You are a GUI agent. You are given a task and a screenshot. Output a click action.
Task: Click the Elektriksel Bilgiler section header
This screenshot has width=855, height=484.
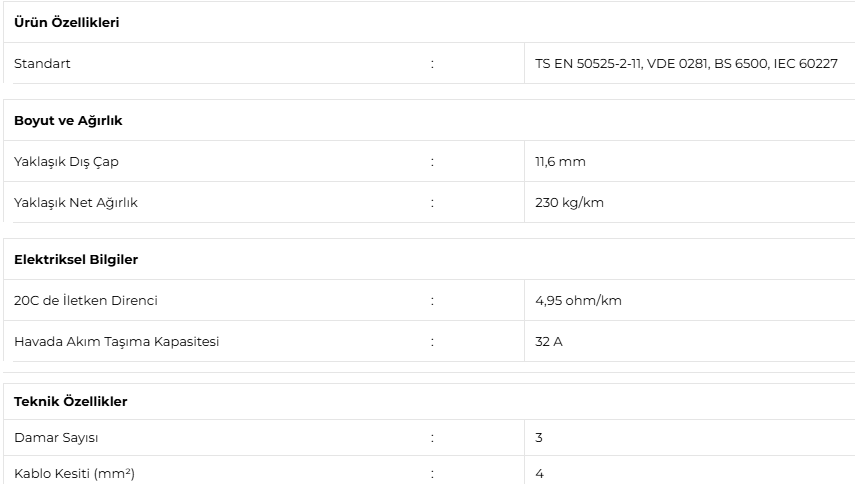pyautogui.click(x=76, y=259)
